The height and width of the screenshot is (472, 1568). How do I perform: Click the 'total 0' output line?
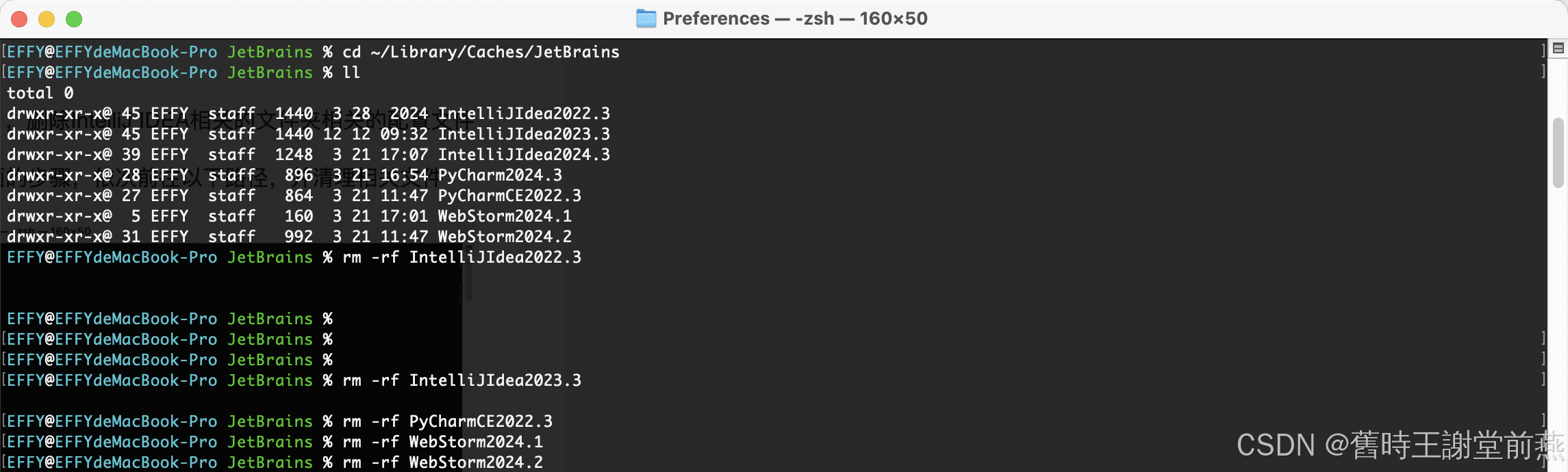(x=40, y=93)
